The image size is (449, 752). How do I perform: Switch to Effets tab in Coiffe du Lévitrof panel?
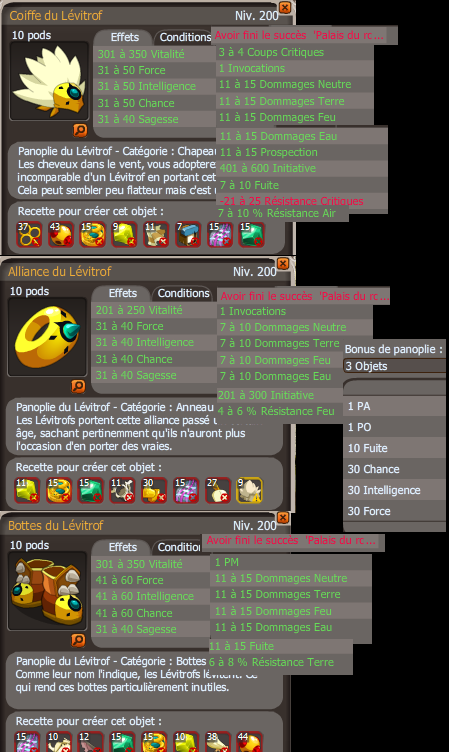pyautogui.click(x=124, y=37)
